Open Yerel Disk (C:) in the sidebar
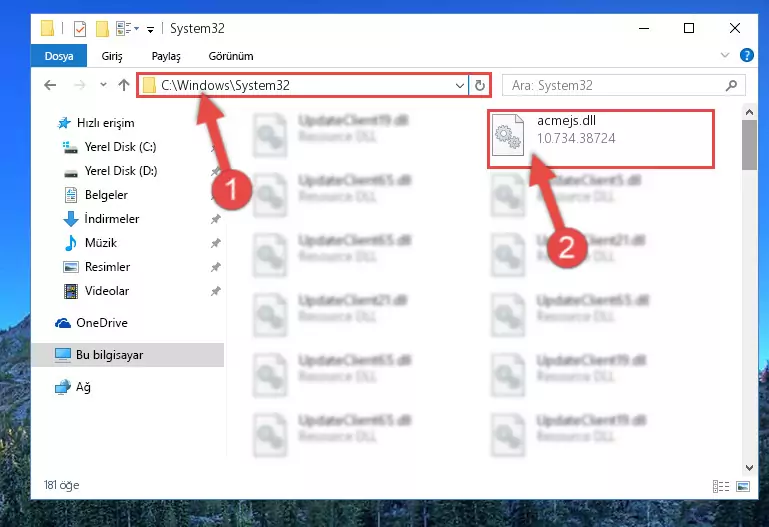The width and height of the screenshot is (769, 527). 120,147
